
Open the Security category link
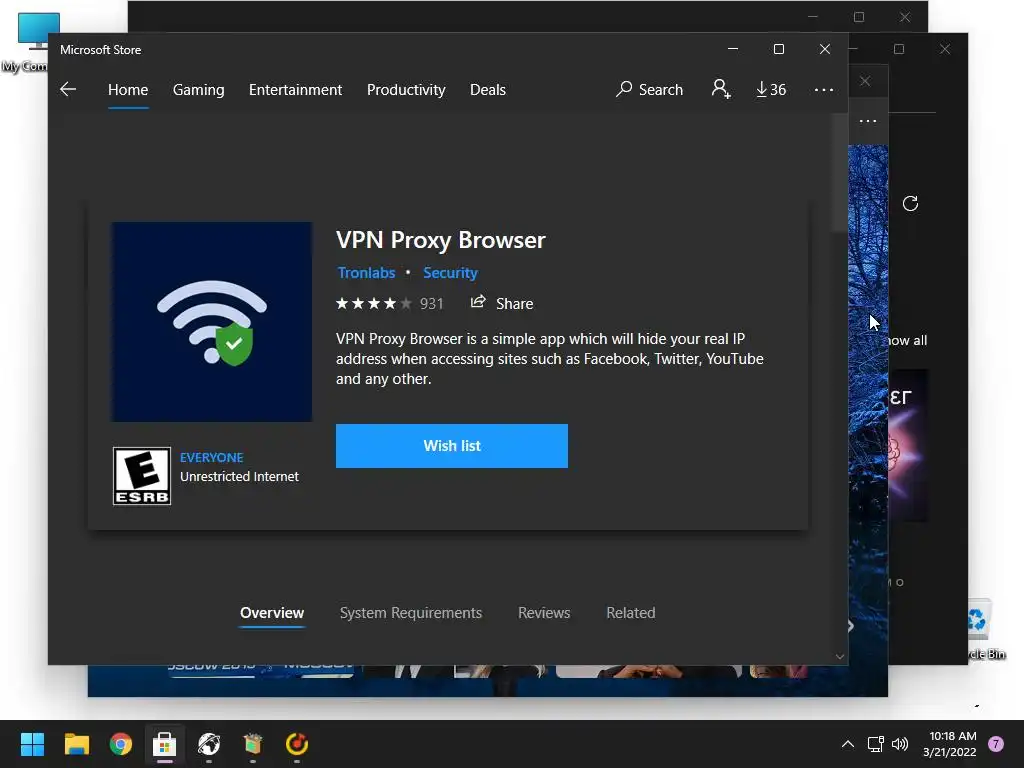point(451,273)
